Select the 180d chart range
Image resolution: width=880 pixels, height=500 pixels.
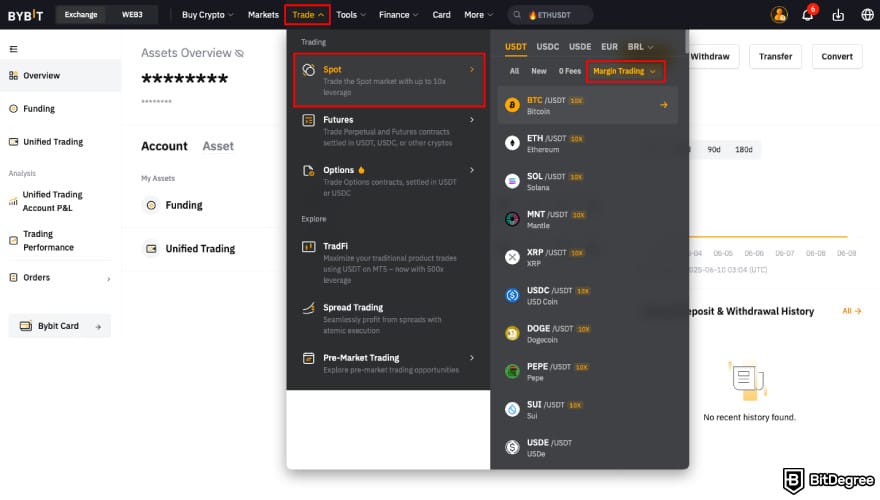tap(744, 150)
